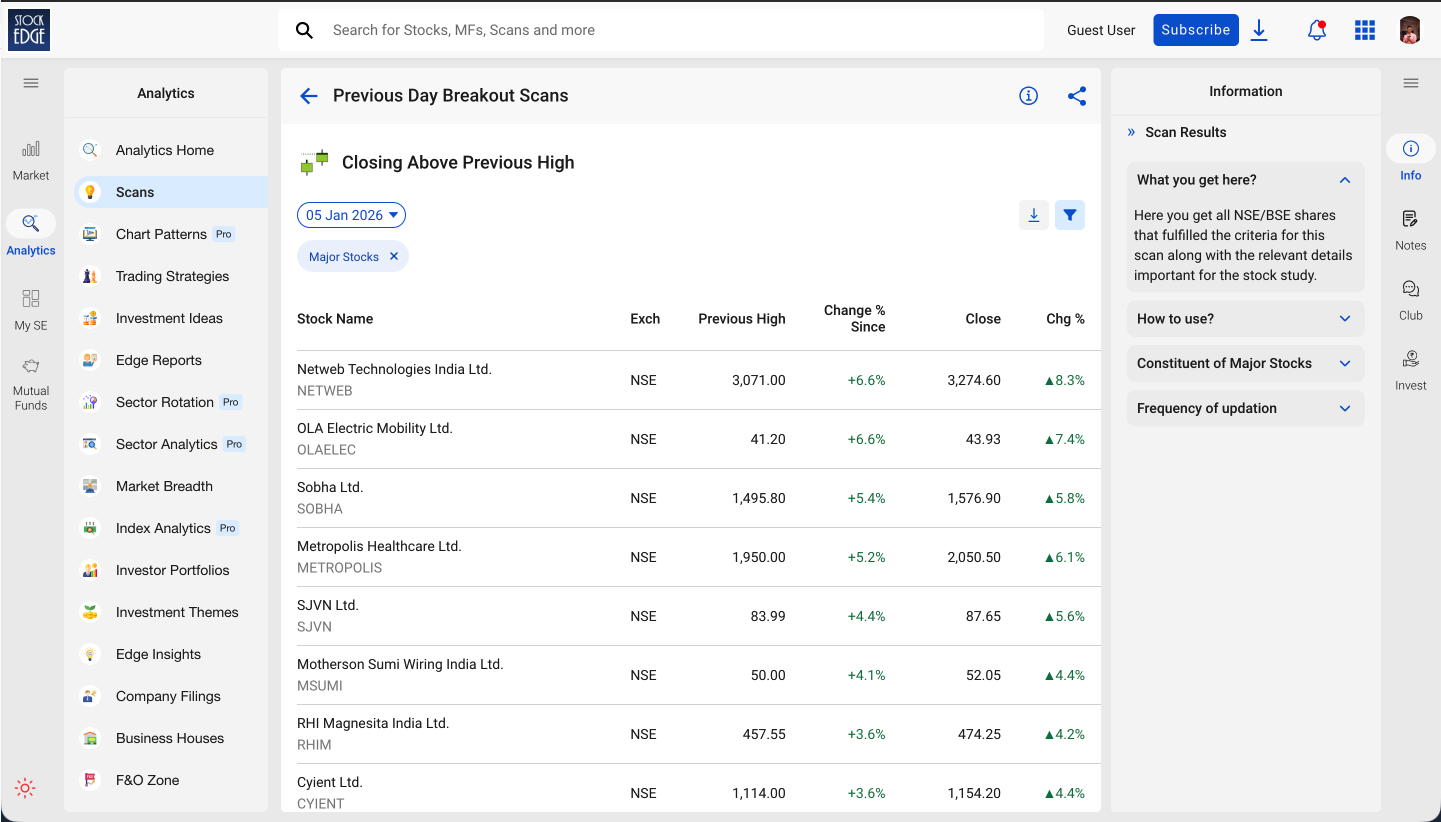This screenshot has height=822, width=1441.
Task: Open the apps grid icon
Action: coord(1365,30)
